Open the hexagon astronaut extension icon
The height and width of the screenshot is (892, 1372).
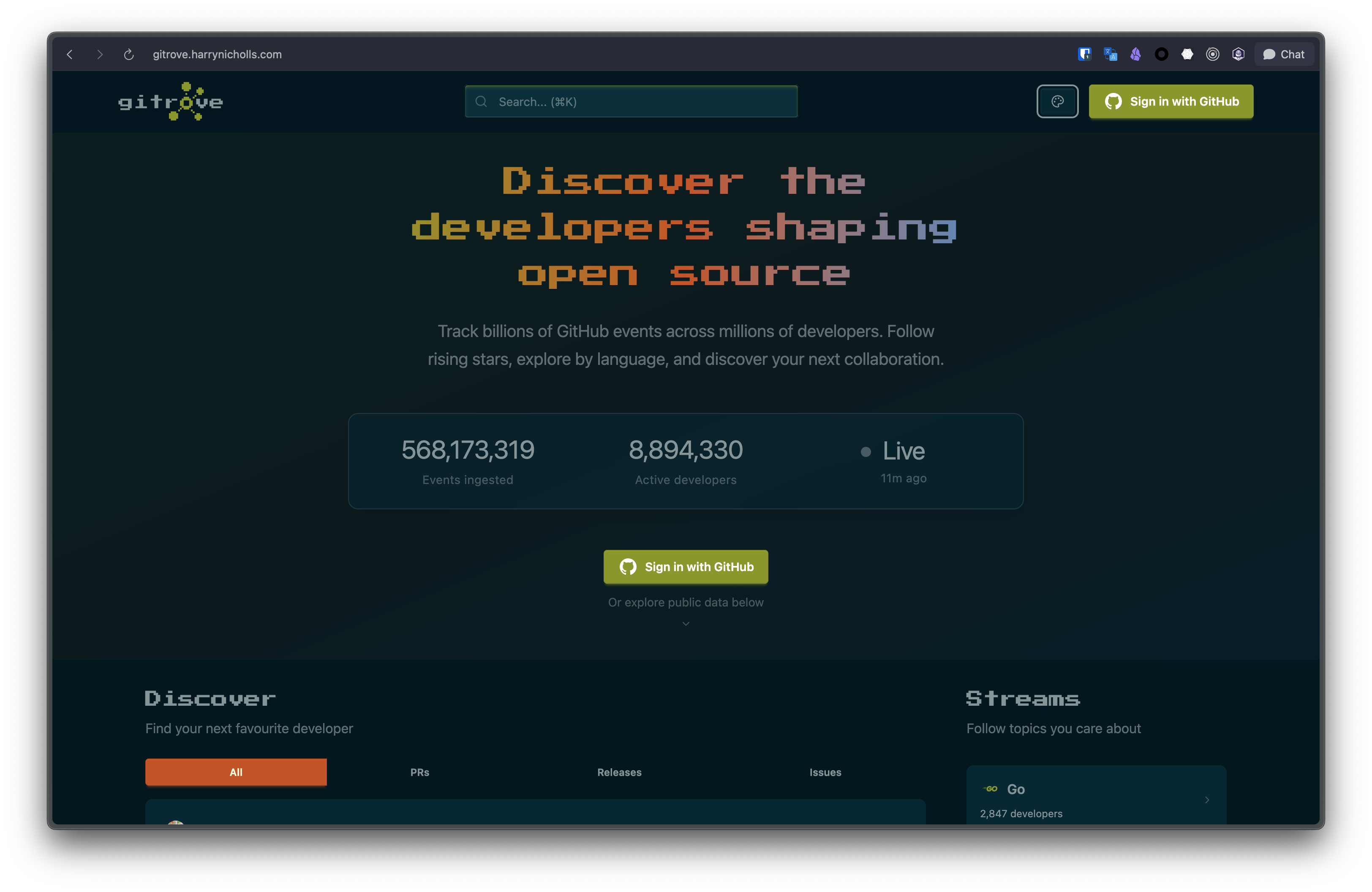1238,54
